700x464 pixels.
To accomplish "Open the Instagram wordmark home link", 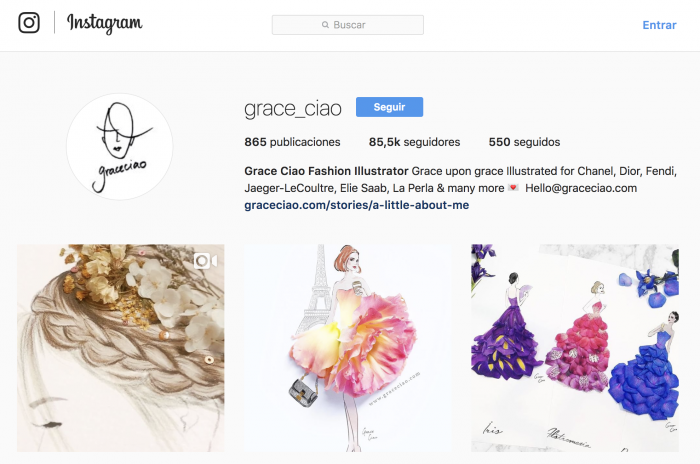I will point(105,23).
